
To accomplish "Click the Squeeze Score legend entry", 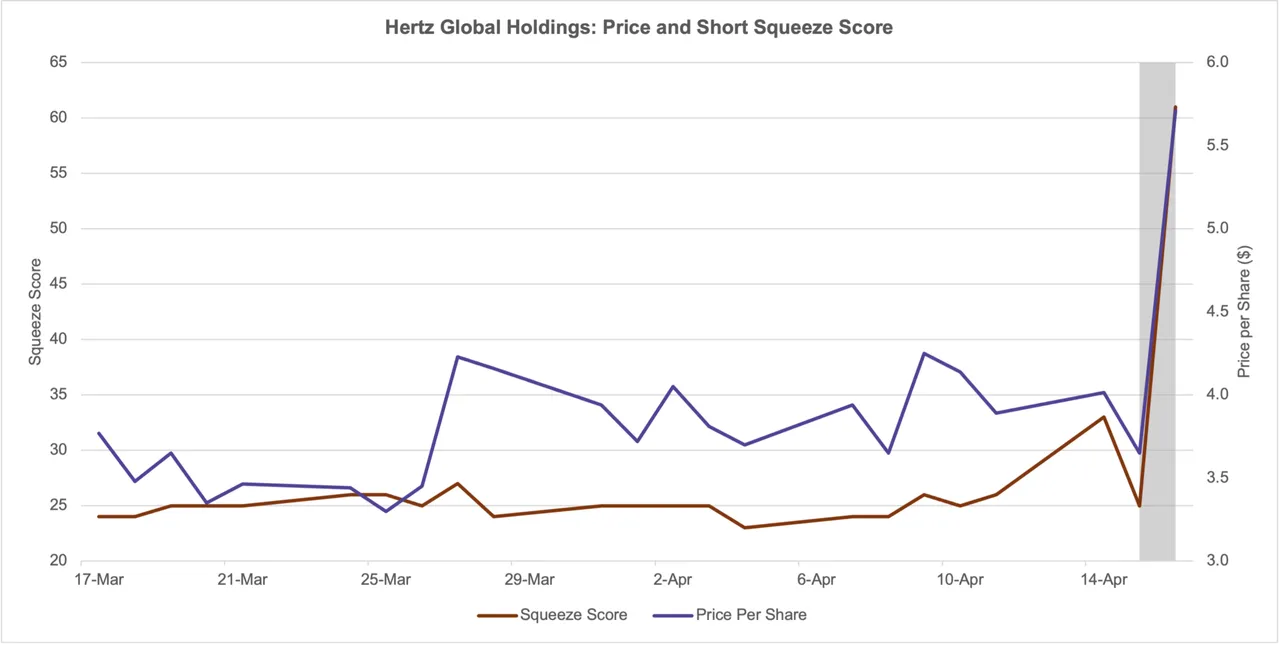I will click(552, 615).
